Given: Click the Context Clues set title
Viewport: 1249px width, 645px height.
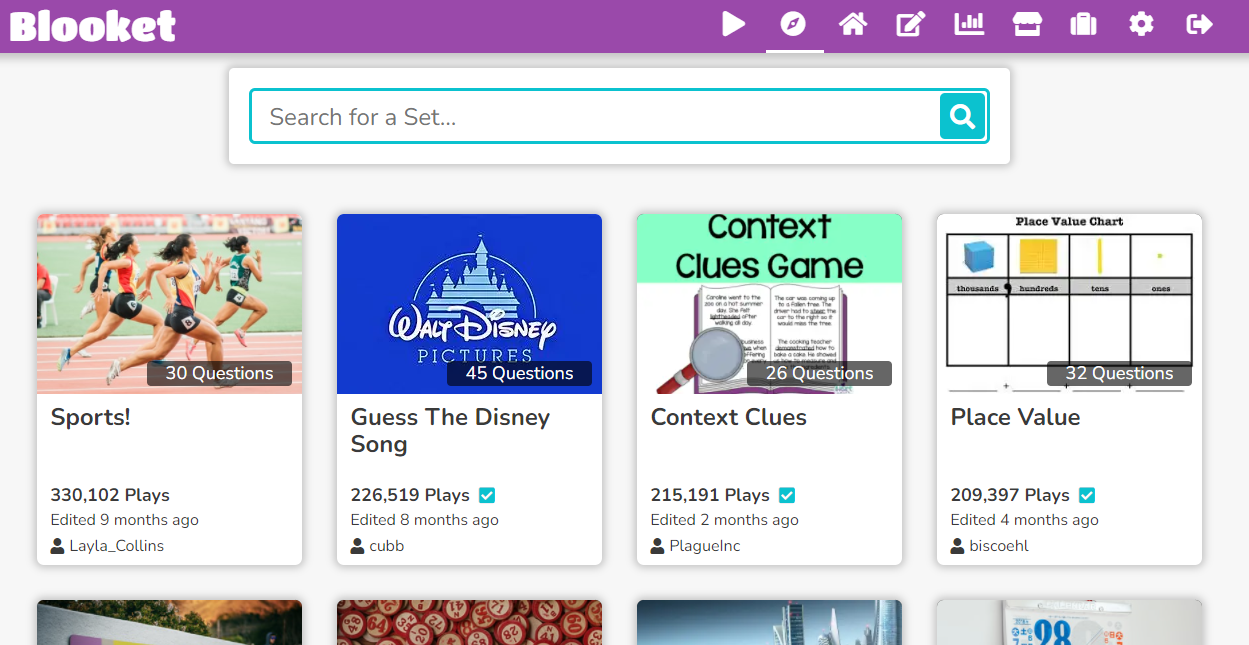Looking at the screenshot, I should (729, 417).
